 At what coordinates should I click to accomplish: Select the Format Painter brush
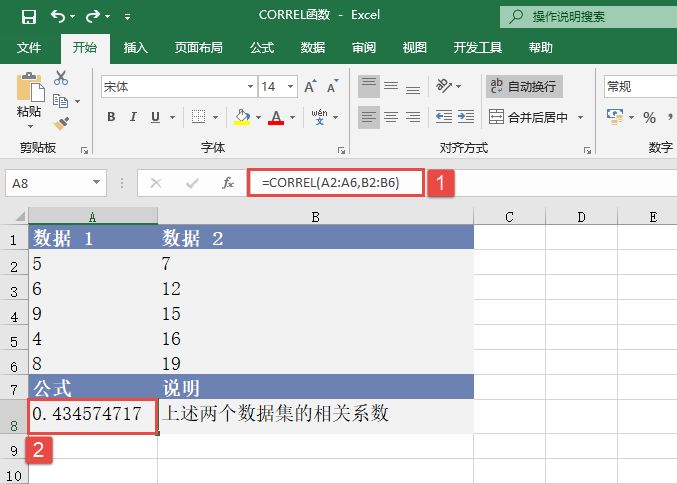click(61, 124)
